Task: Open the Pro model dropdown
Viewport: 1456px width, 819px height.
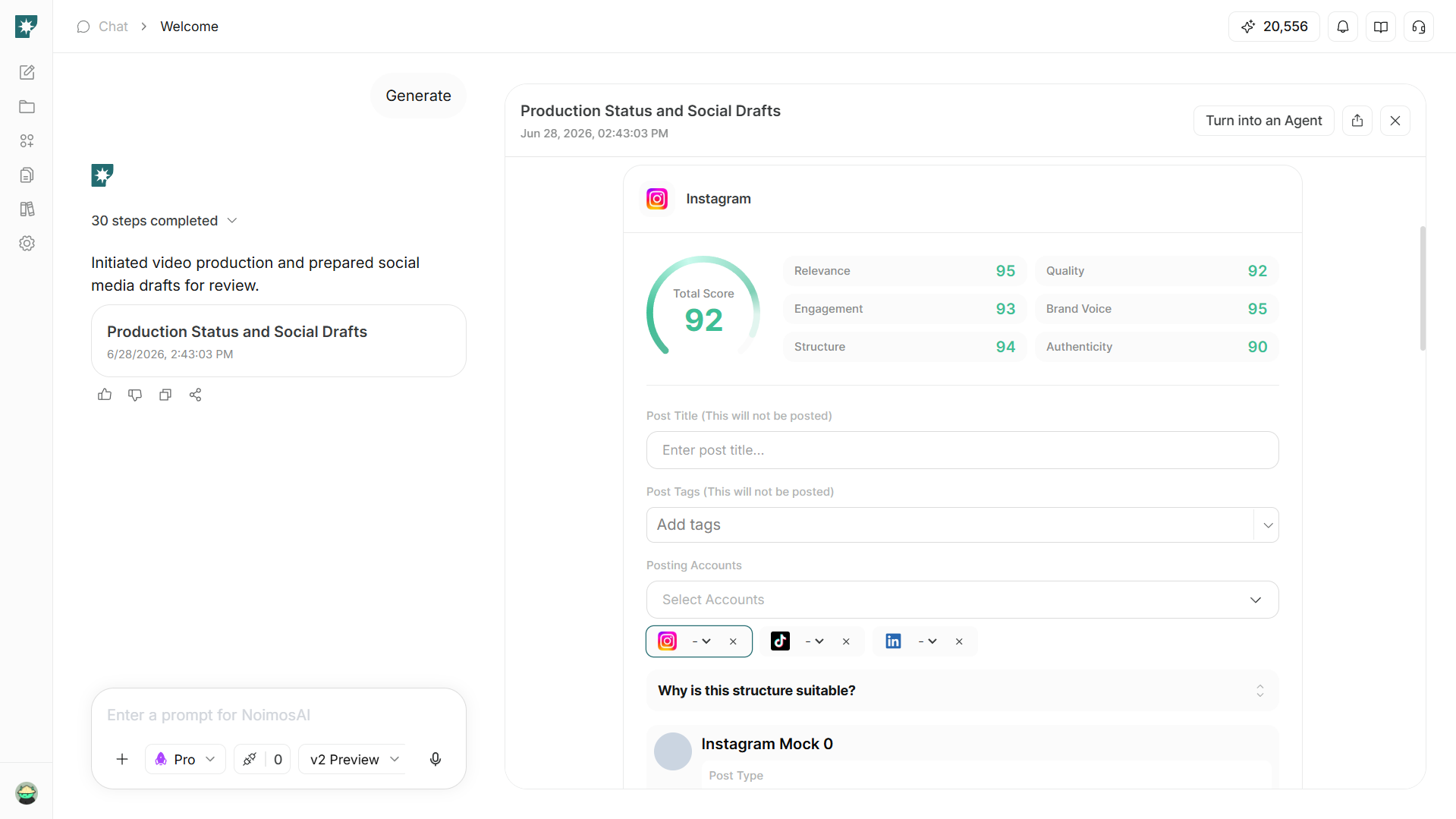Action: click(x=185, y=759)
